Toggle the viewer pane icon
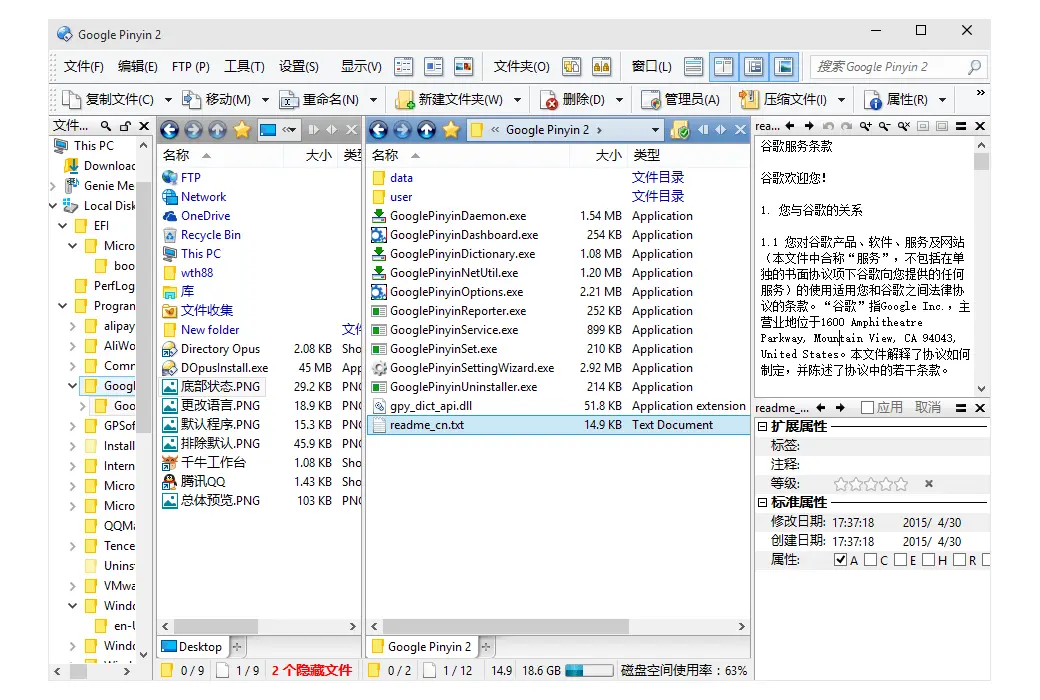1040x700 pixels. (784, 66)
